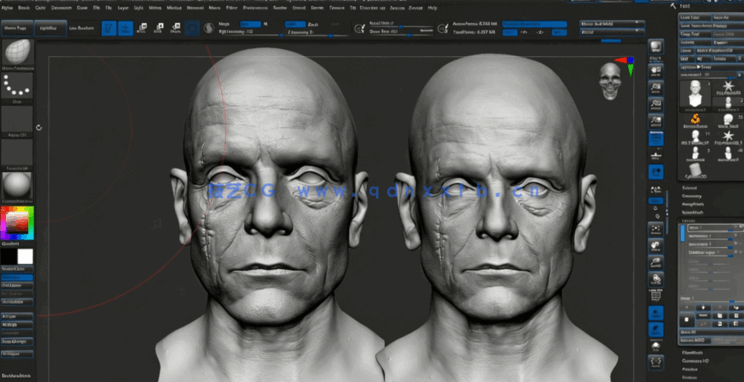
Task: Select the Cylinder3D tool thumbnail
Action: 696,170
